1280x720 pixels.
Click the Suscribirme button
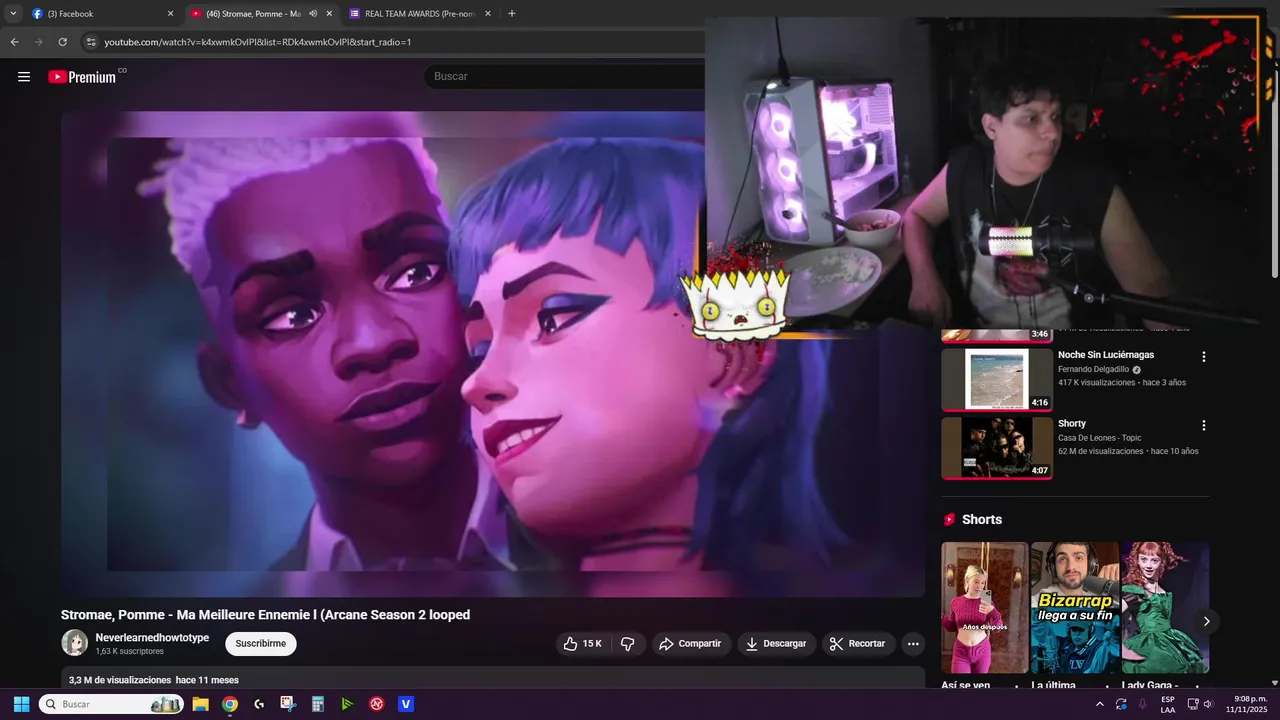[261, 644]
